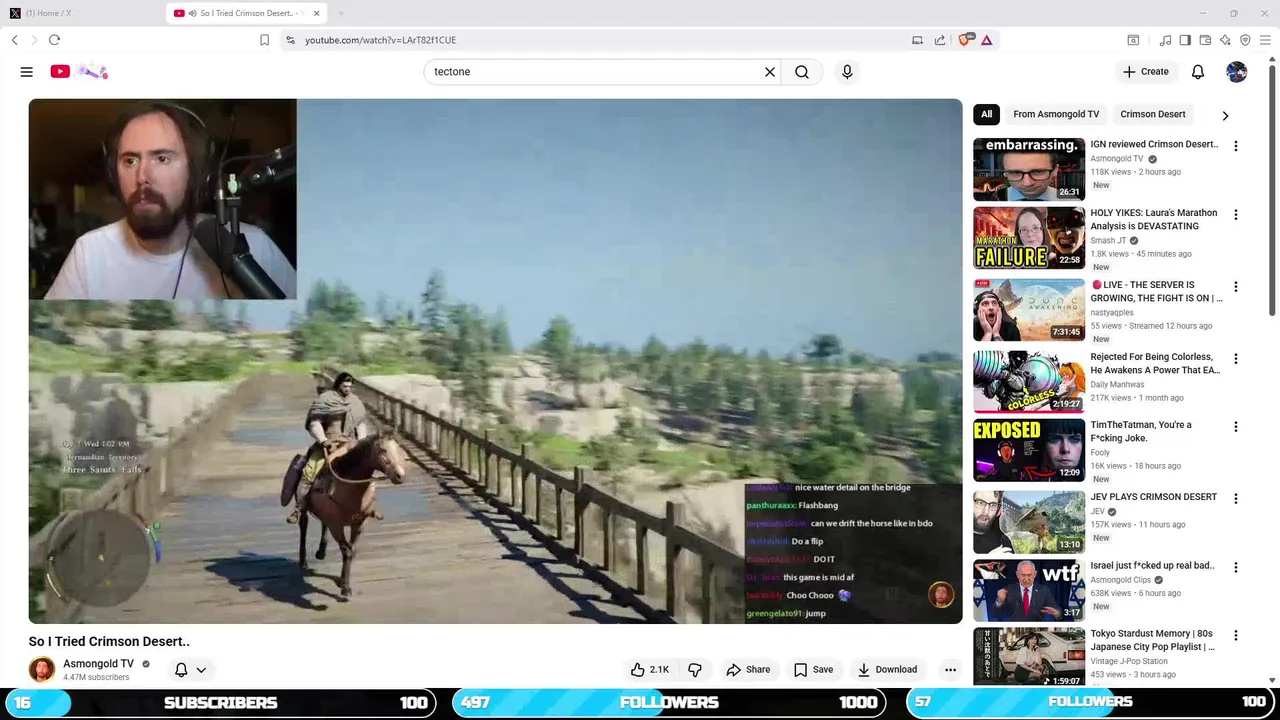
Task: Clear the search box text
Action: (x=770, y=72)
